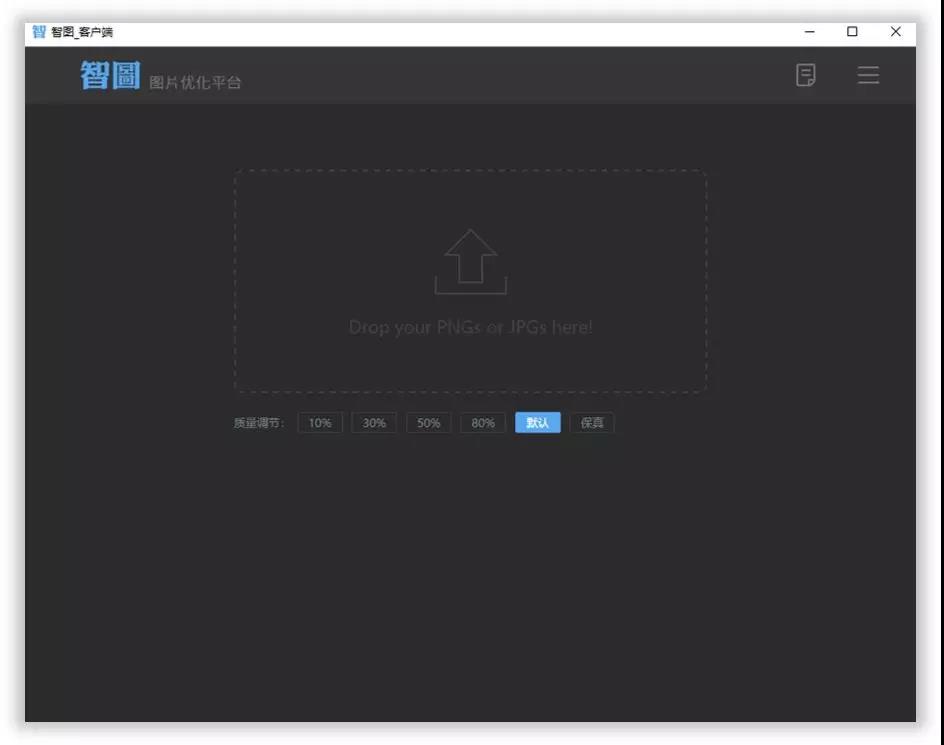944x745 pixels.
Task: Click the empty dark area below quality options
Action: tap(470, 580)
